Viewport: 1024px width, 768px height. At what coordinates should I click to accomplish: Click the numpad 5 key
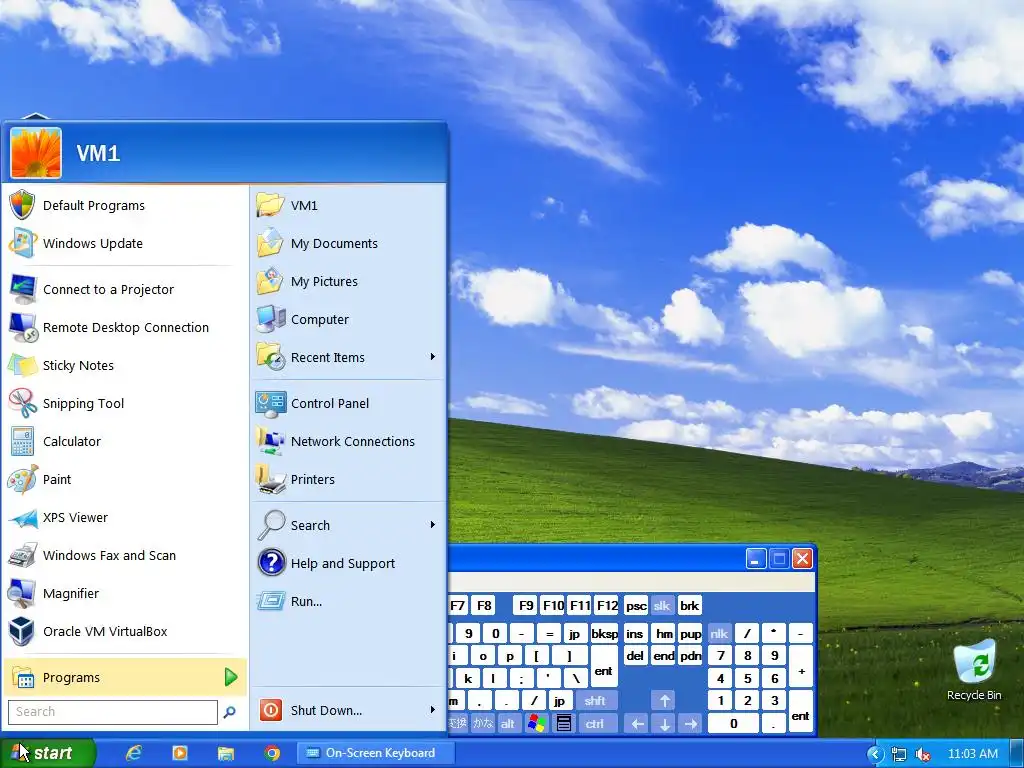click(748, 678)
